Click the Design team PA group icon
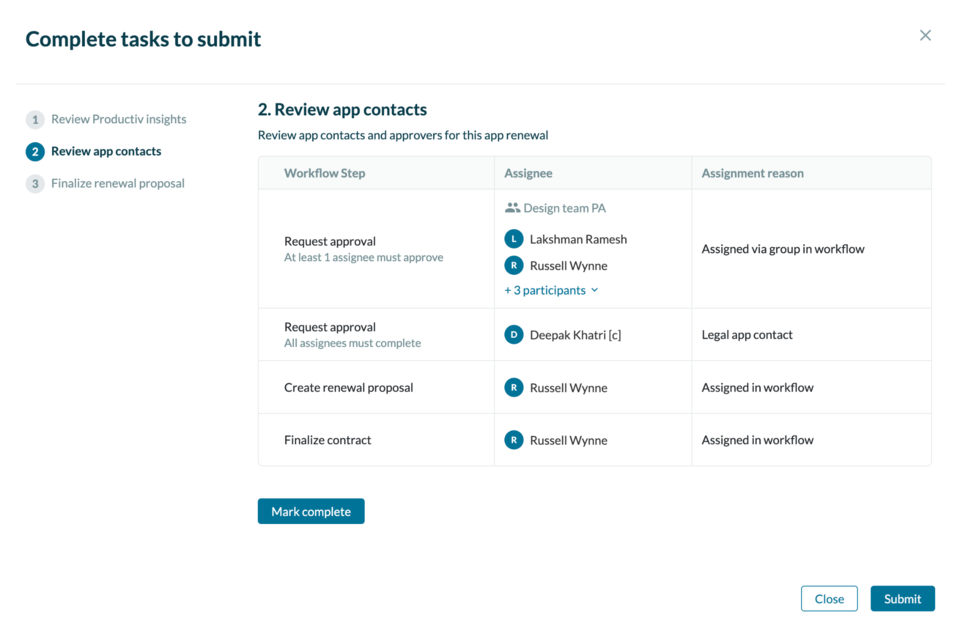Screen dimensions: 960x630 tap(513, 208)
